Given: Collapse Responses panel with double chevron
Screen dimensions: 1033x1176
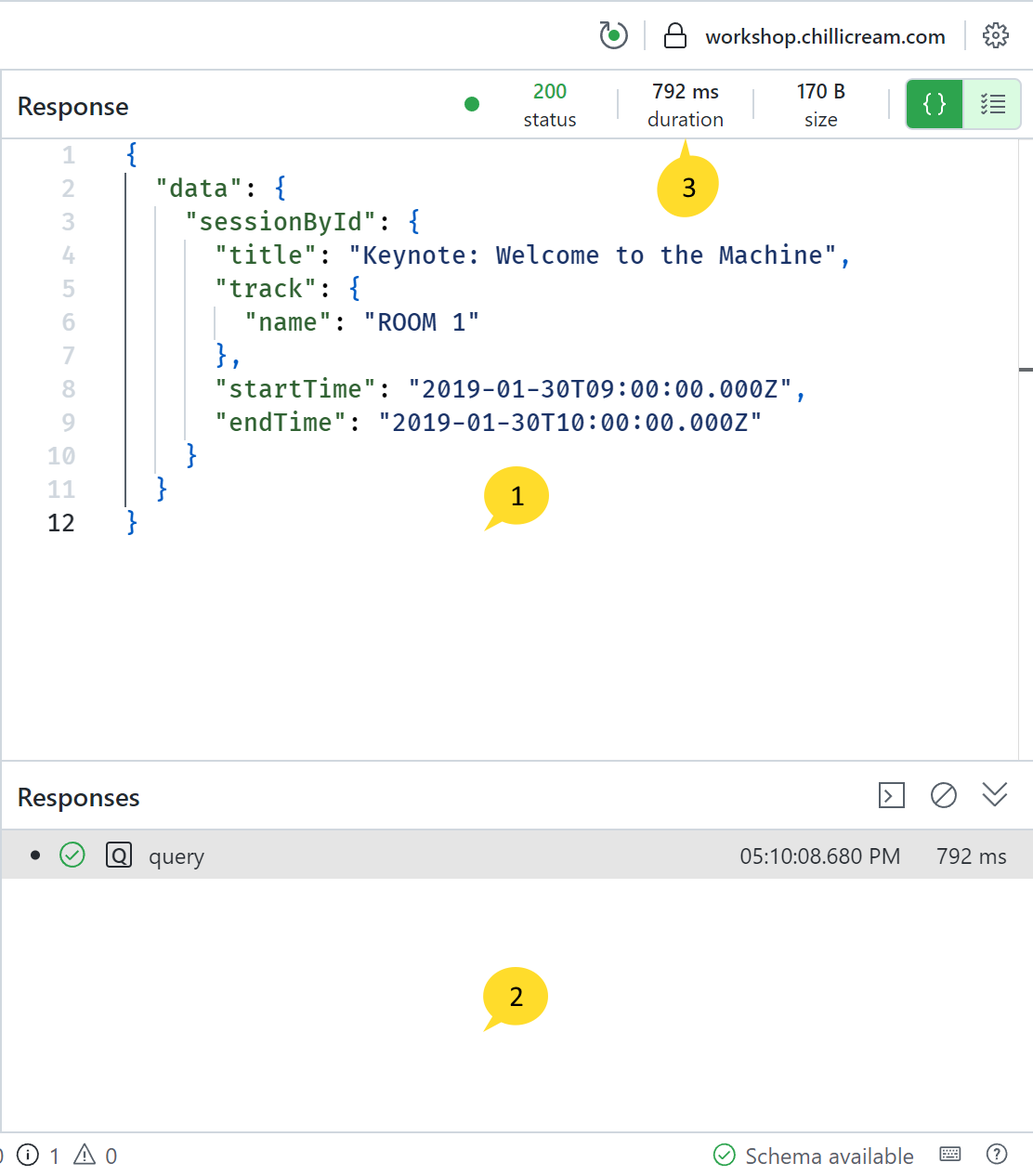Looking at the screenshot, I should pos(994,795).
